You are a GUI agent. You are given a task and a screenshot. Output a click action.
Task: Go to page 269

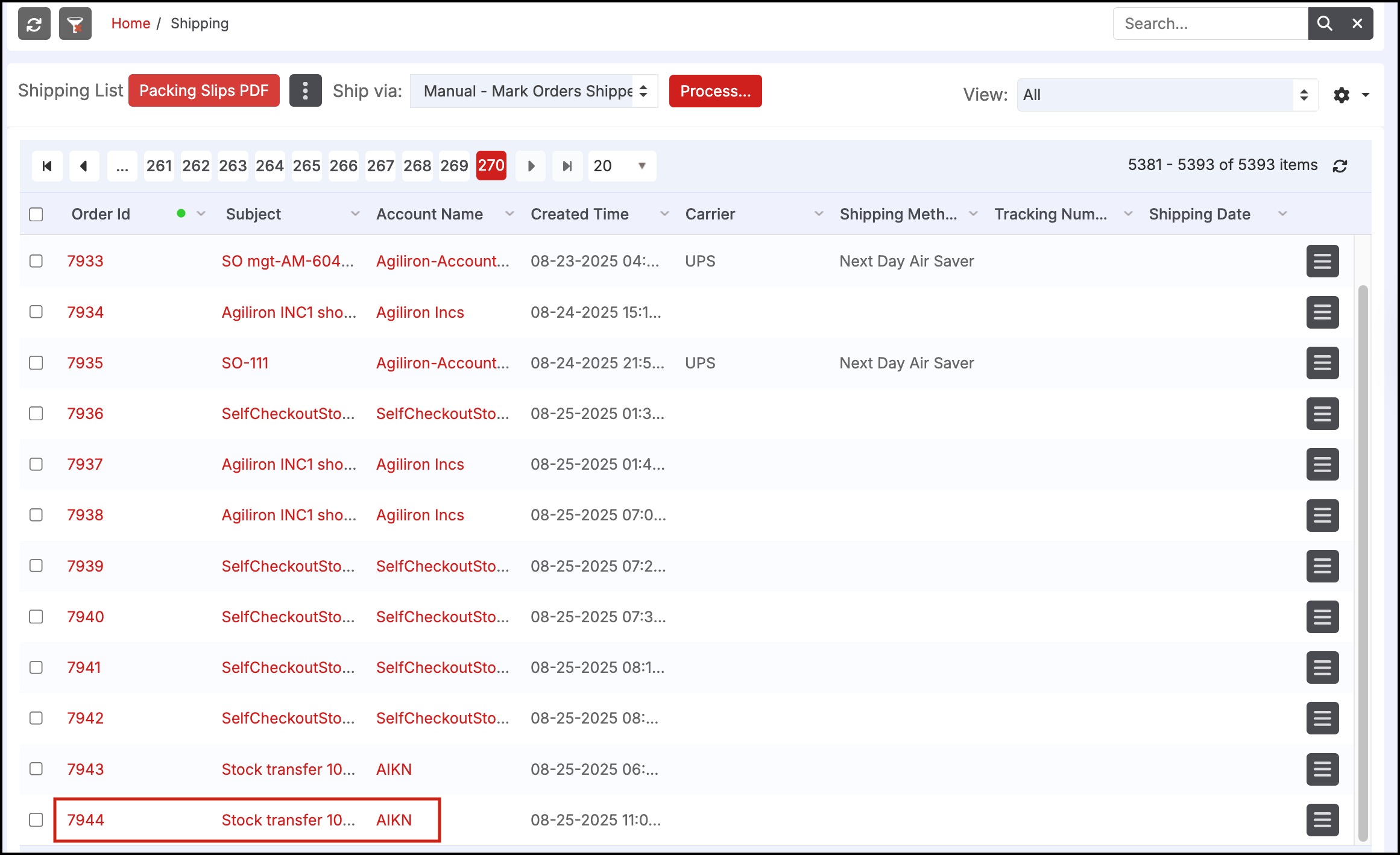coord(454,166)
